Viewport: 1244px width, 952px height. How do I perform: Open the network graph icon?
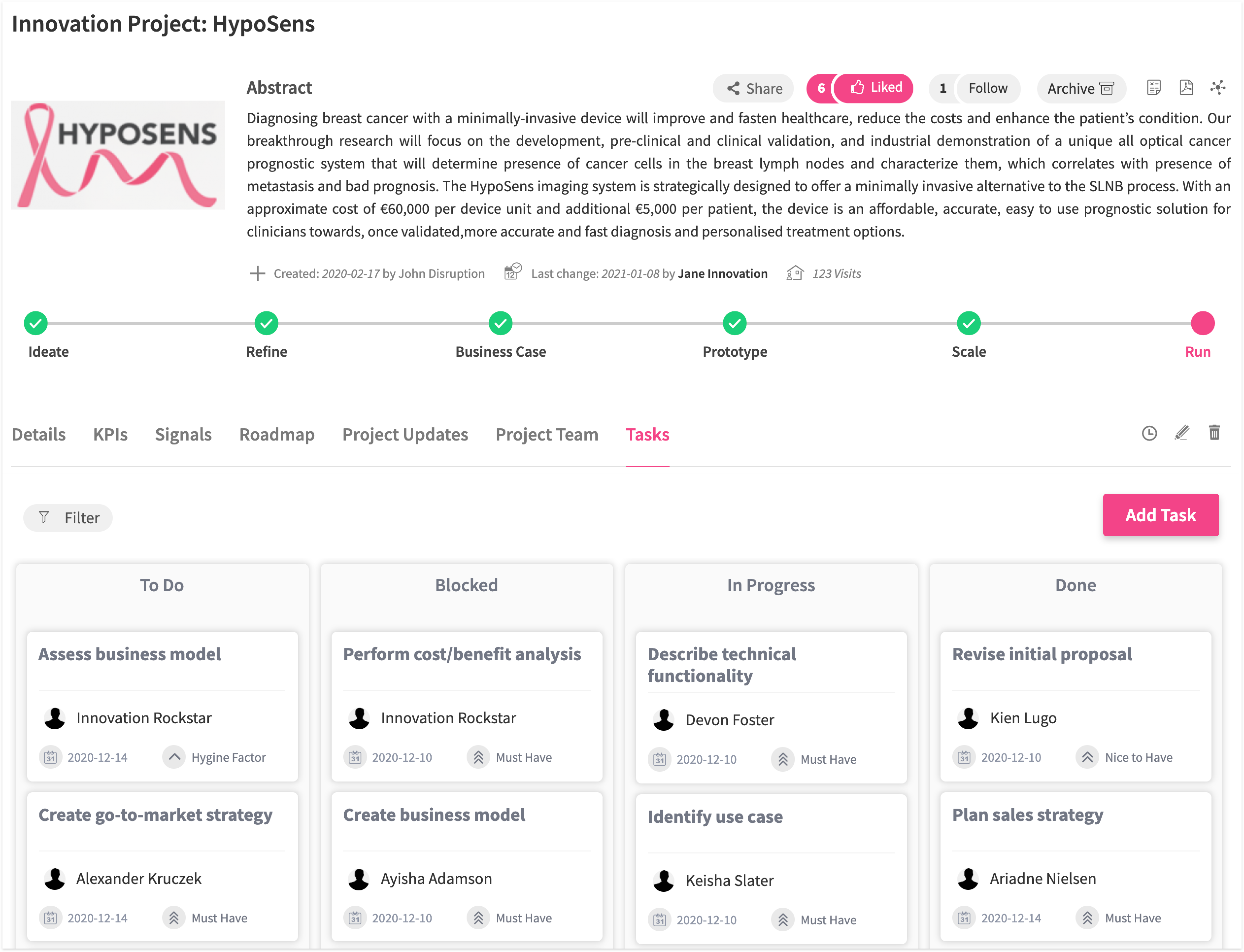tap(1217, 88)
